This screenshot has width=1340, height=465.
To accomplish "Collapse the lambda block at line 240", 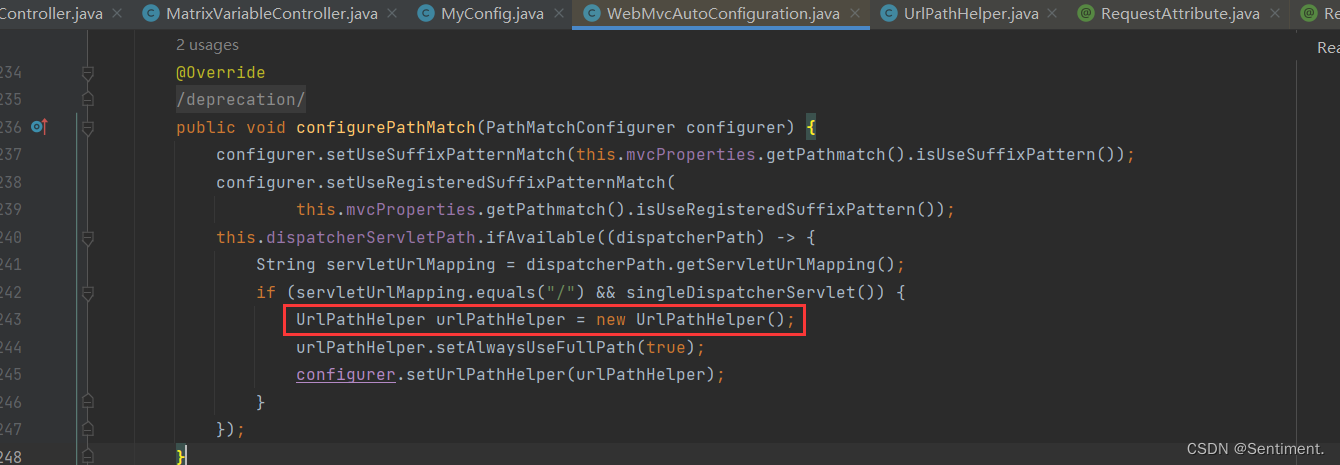I will pos(88,237).
